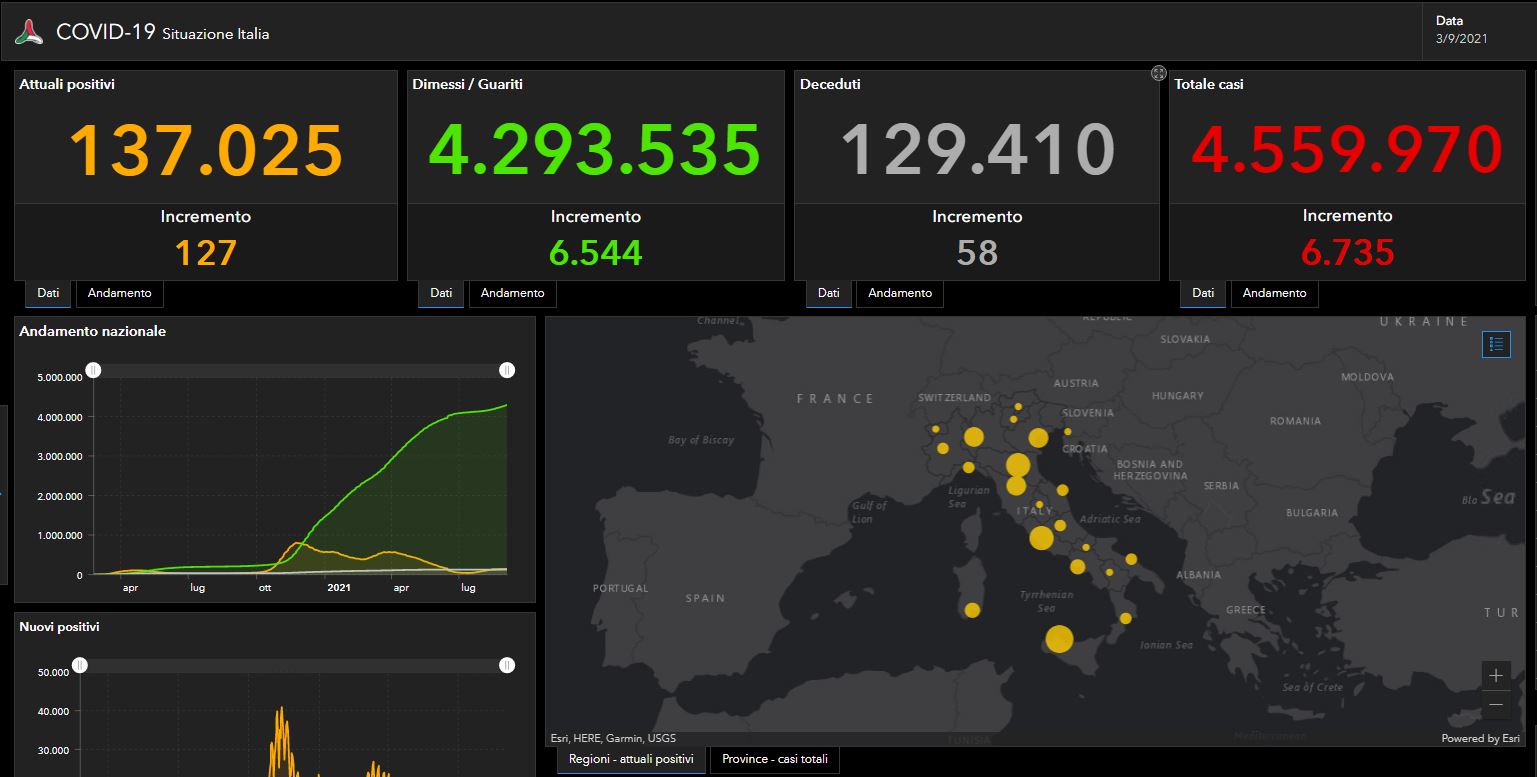
Task: Select the Umbria bubble on the map
Action: click(x=1040, y=505)
